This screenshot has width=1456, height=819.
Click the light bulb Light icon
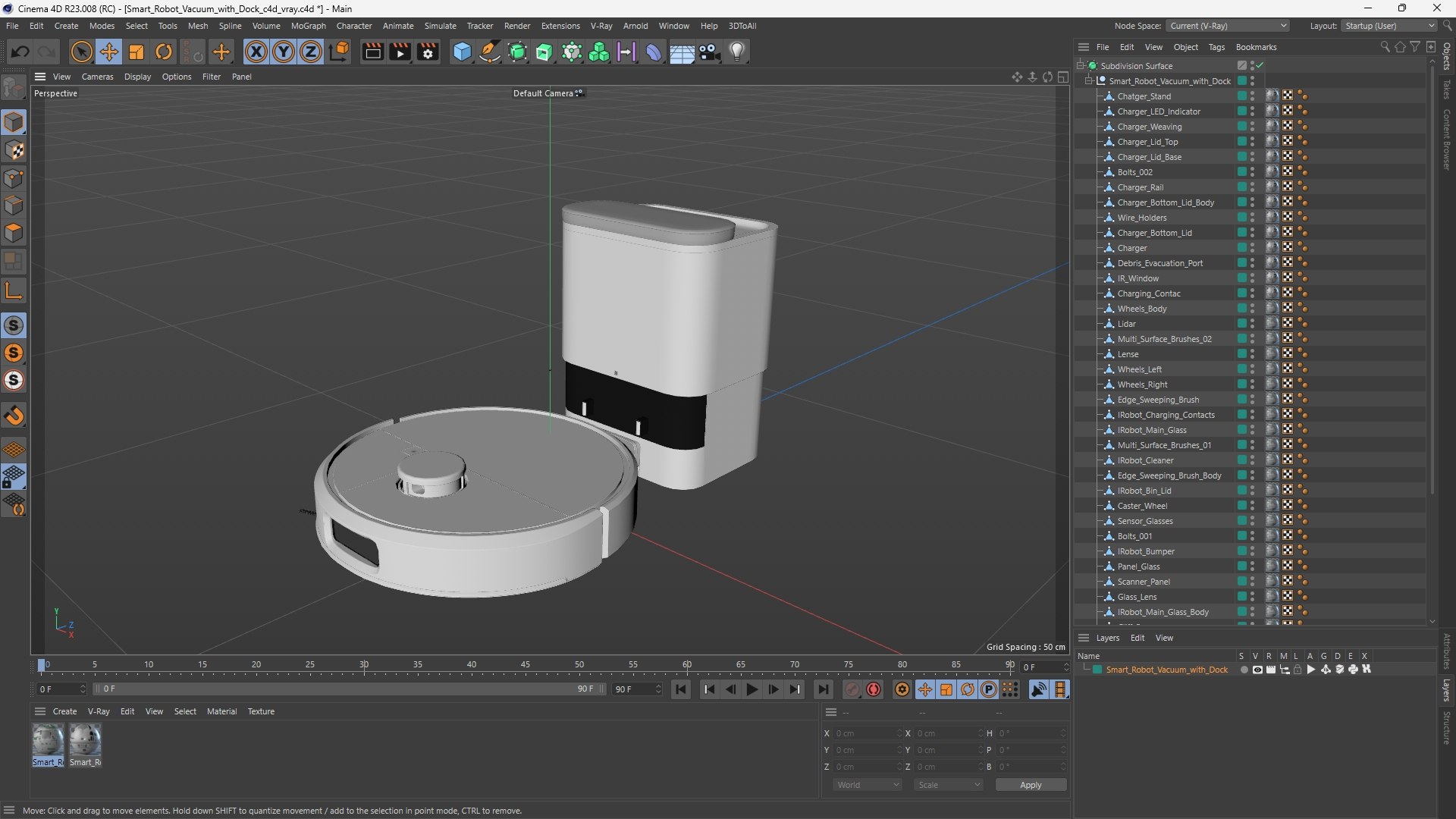[x=737, y=52]
